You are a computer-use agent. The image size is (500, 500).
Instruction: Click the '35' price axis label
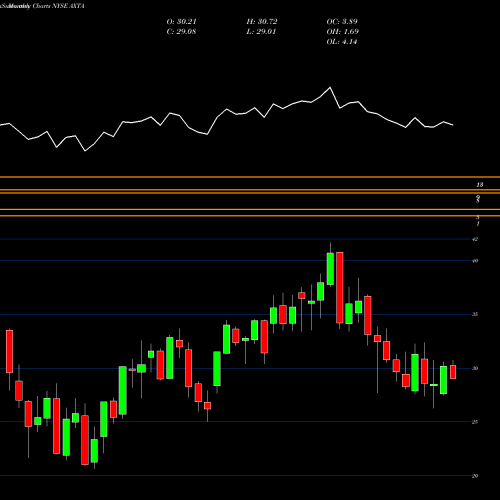click(475, 314)
